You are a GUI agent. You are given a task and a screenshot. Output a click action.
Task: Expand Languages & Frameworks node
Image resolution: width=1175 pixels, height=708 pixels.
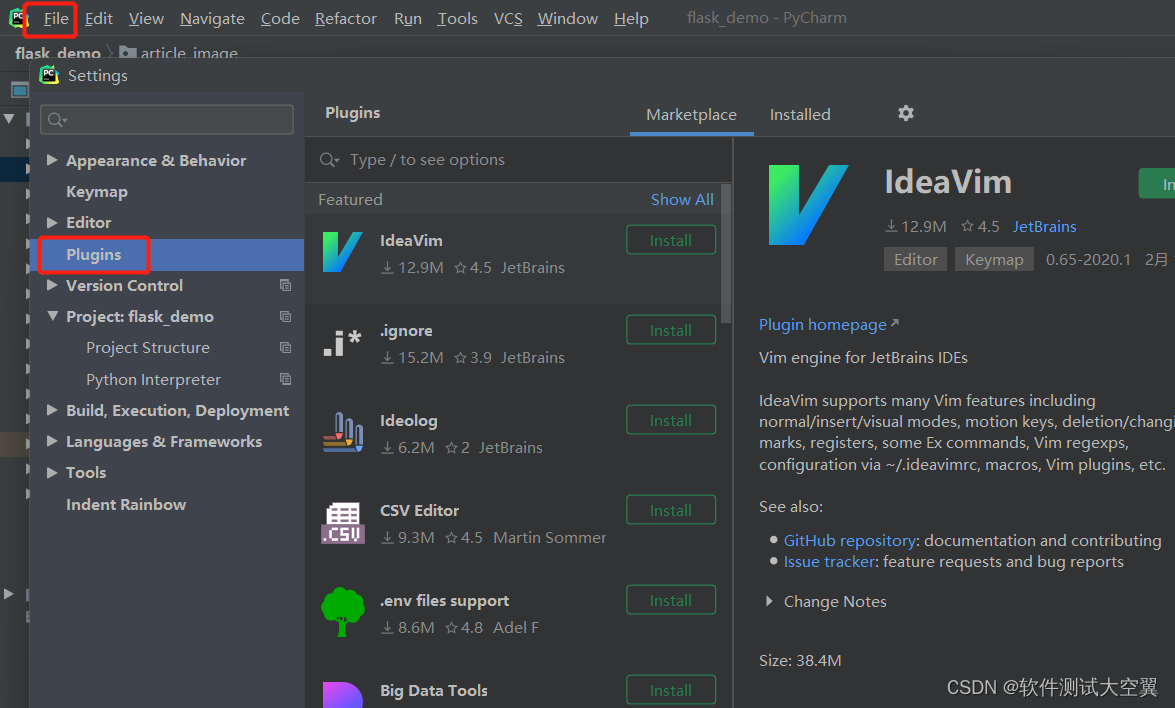[52, 441]
